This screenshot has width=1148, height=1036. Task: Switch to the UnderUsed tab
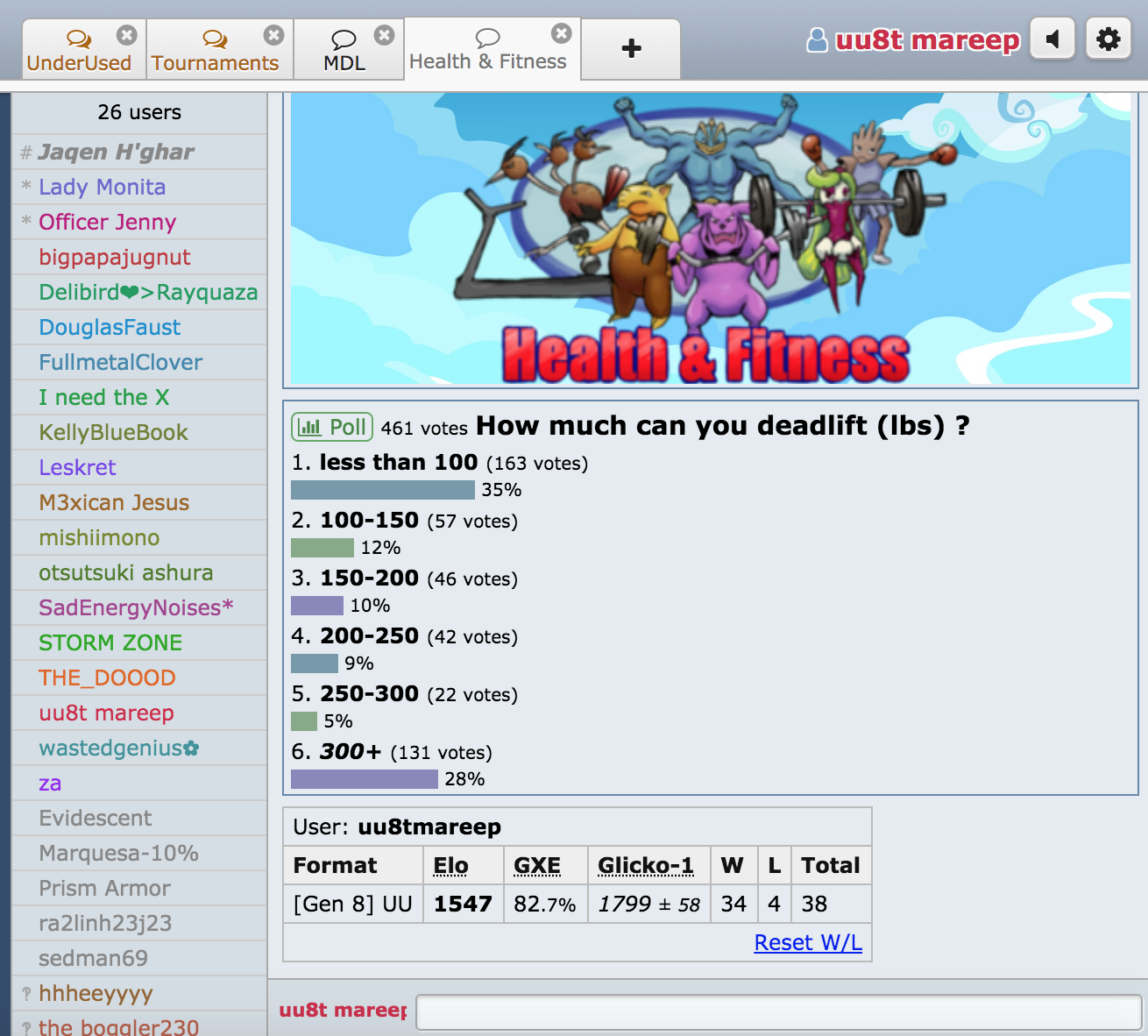pos(79,51)
